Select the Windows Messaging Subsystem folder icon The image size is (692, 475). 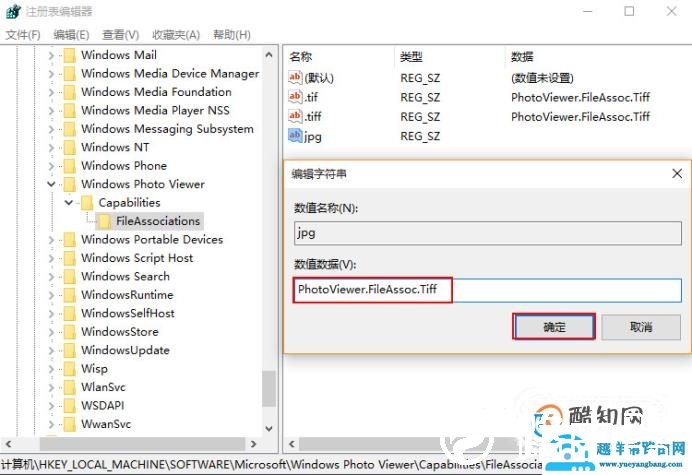click(x=69, y=129)
